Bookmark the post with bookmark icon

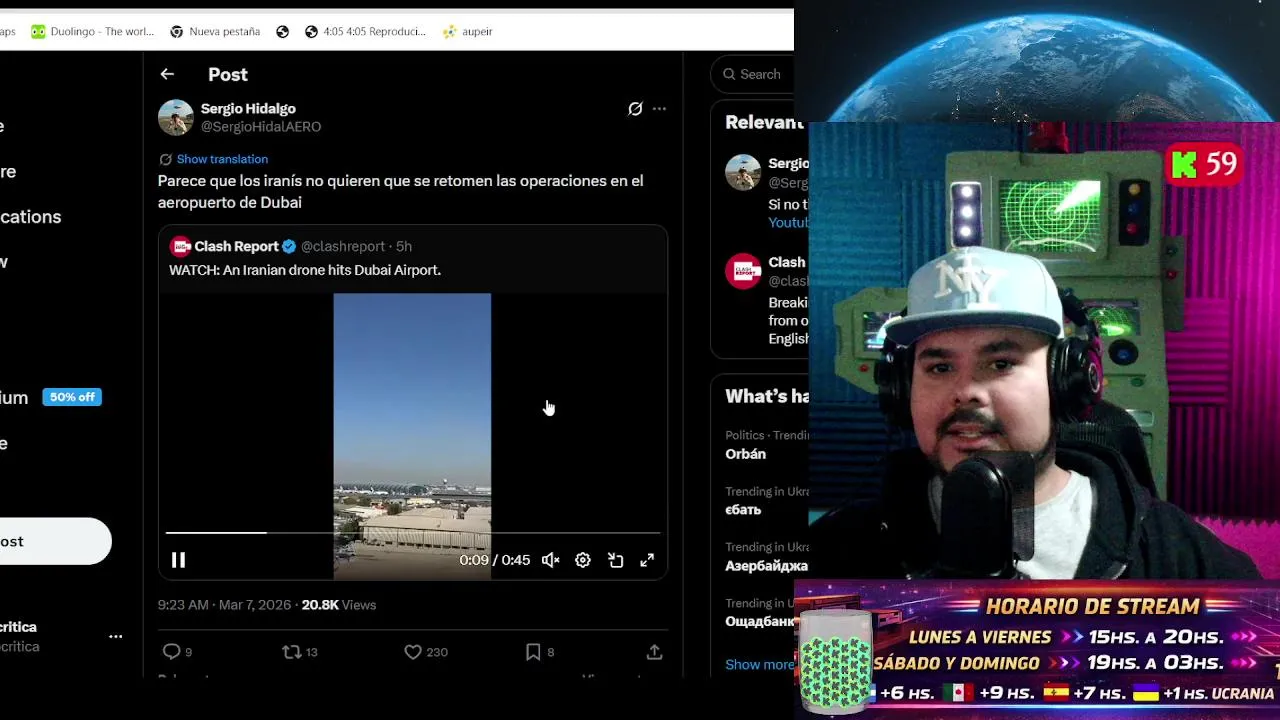[x=533, y=652]
